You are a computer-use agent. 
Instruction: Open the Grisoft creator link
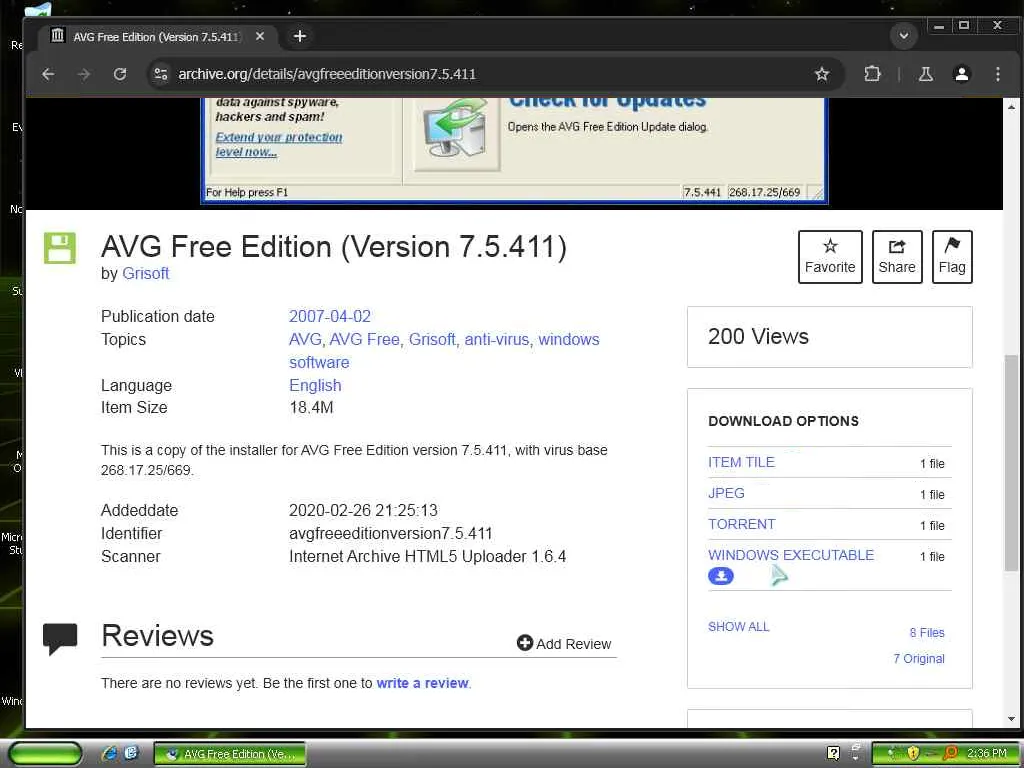point(146,273)
